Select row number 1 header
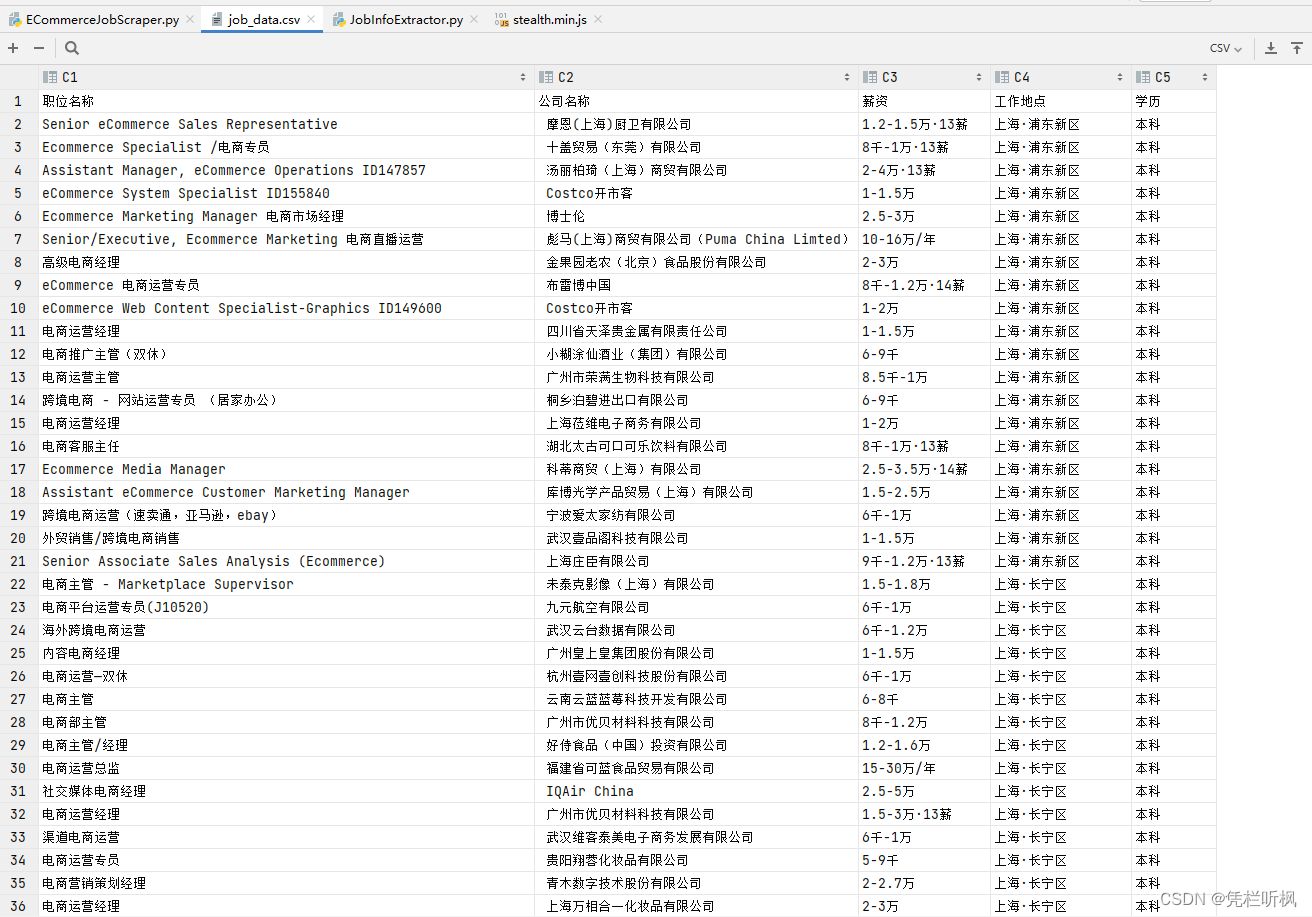This screenshot has height=917, width=1312. pos(18,101)
